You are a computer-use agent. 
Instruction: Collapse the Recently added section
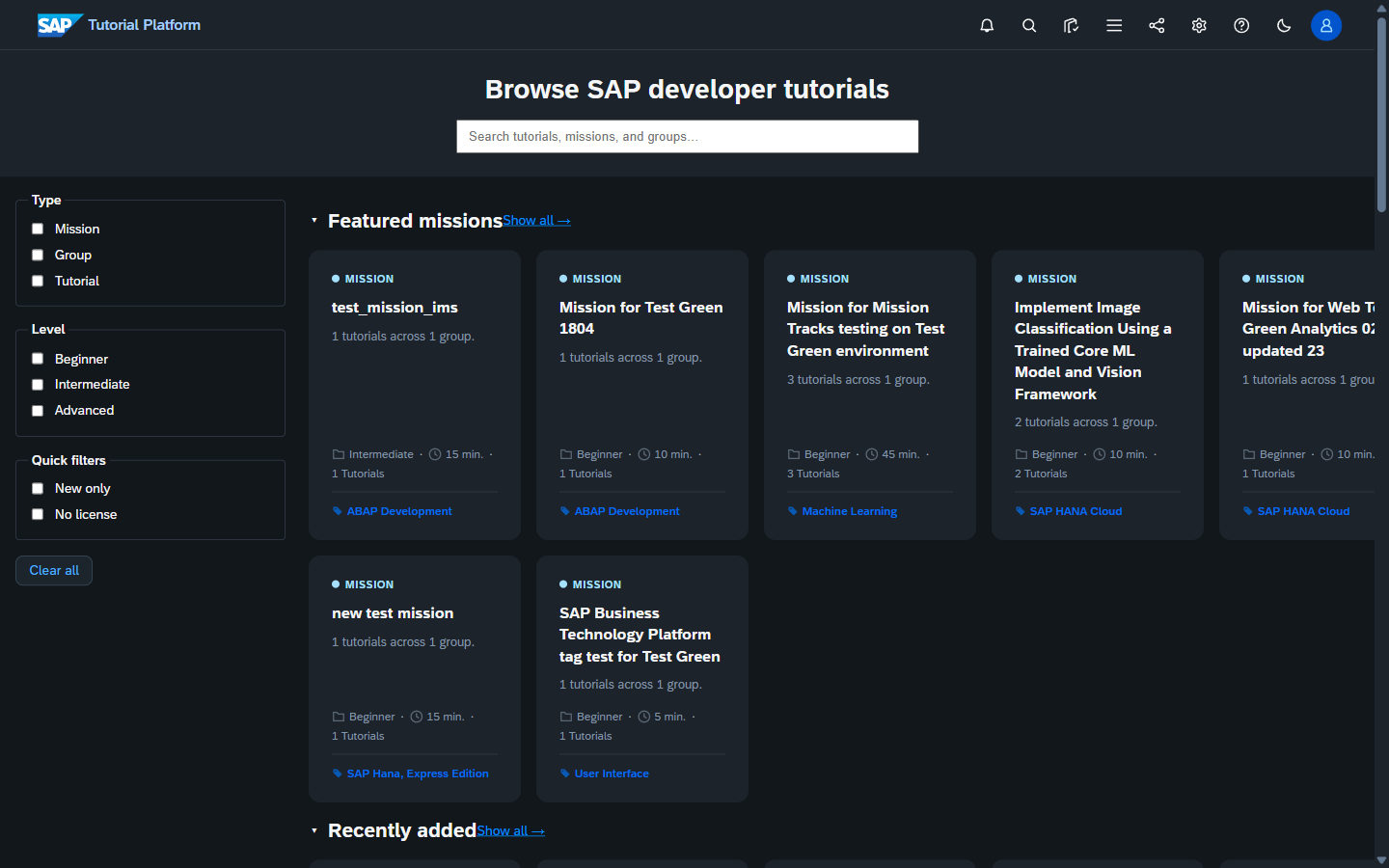click(x=314, y=830)
